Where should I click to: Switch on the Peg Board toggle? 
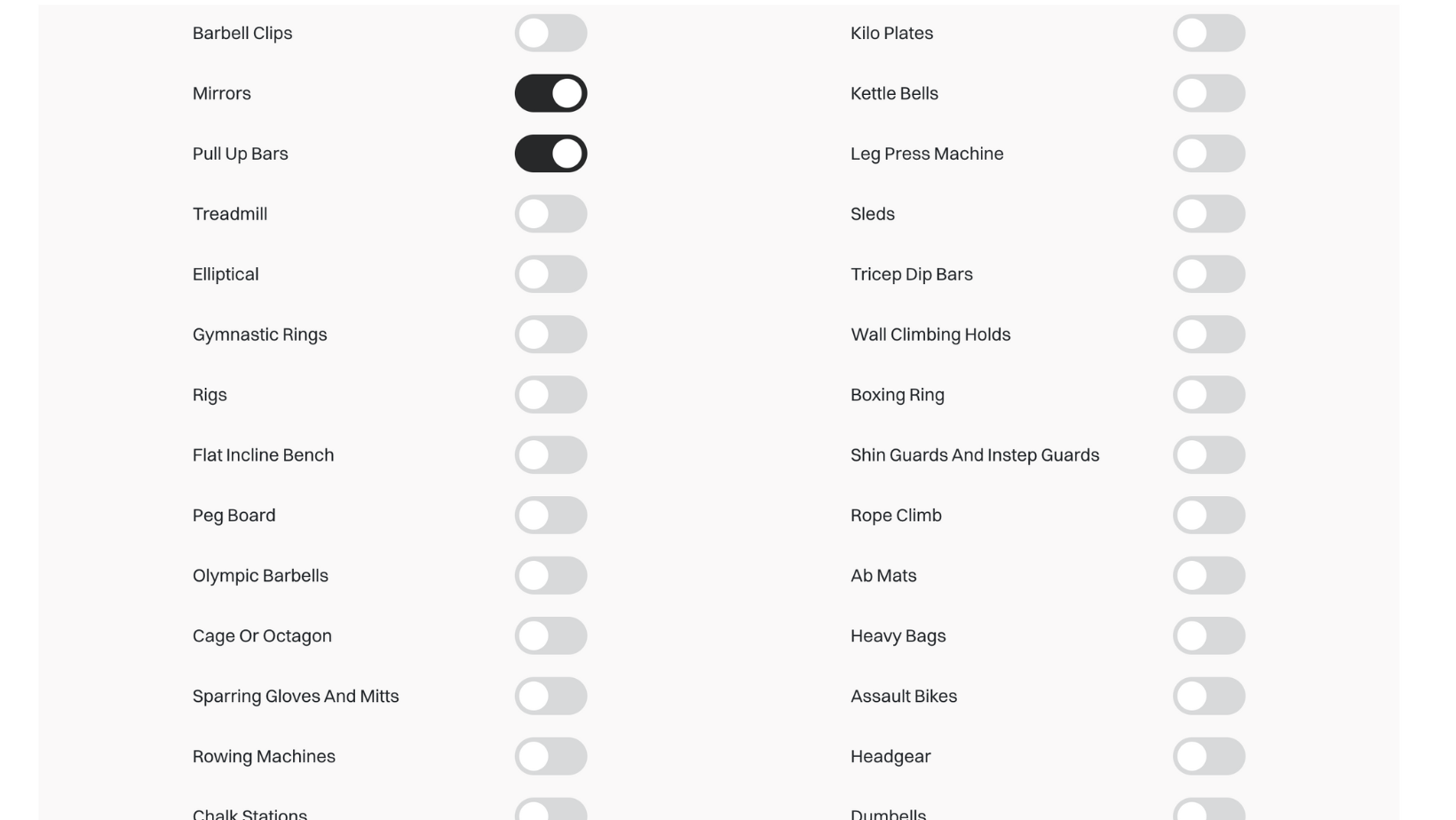tap(550, 516)
